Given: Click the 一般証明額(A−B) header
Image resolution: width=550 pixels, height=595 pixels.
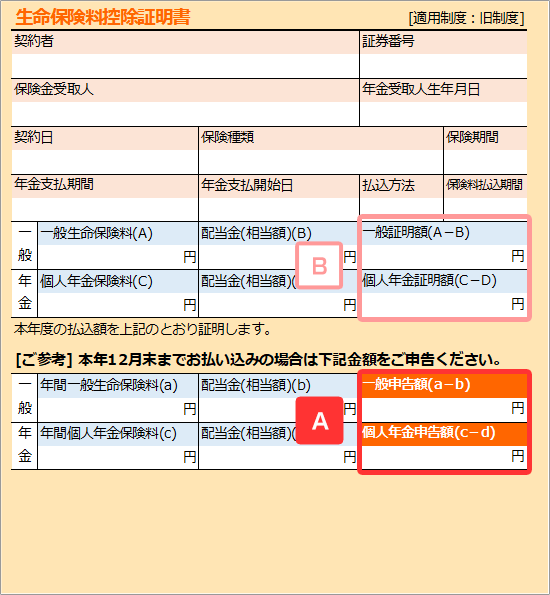Looking at the screenshot, I should coord(416,232).
